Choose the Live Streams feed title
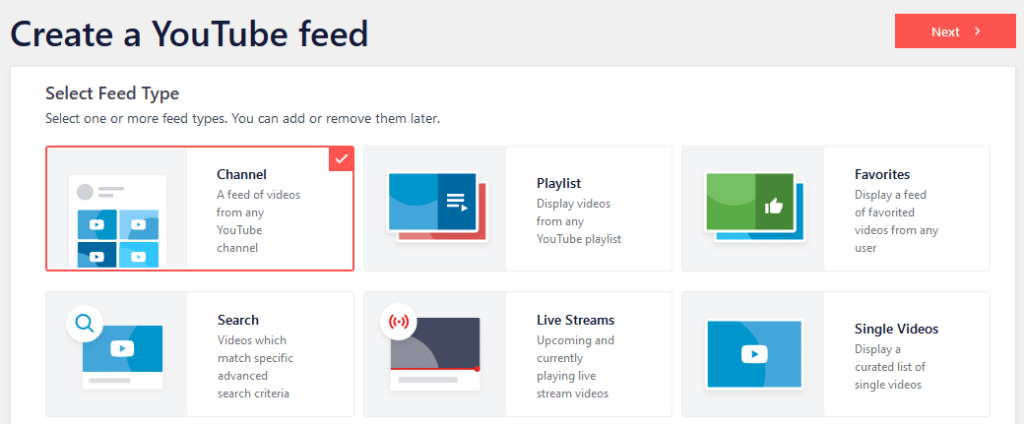 [576, 320]
